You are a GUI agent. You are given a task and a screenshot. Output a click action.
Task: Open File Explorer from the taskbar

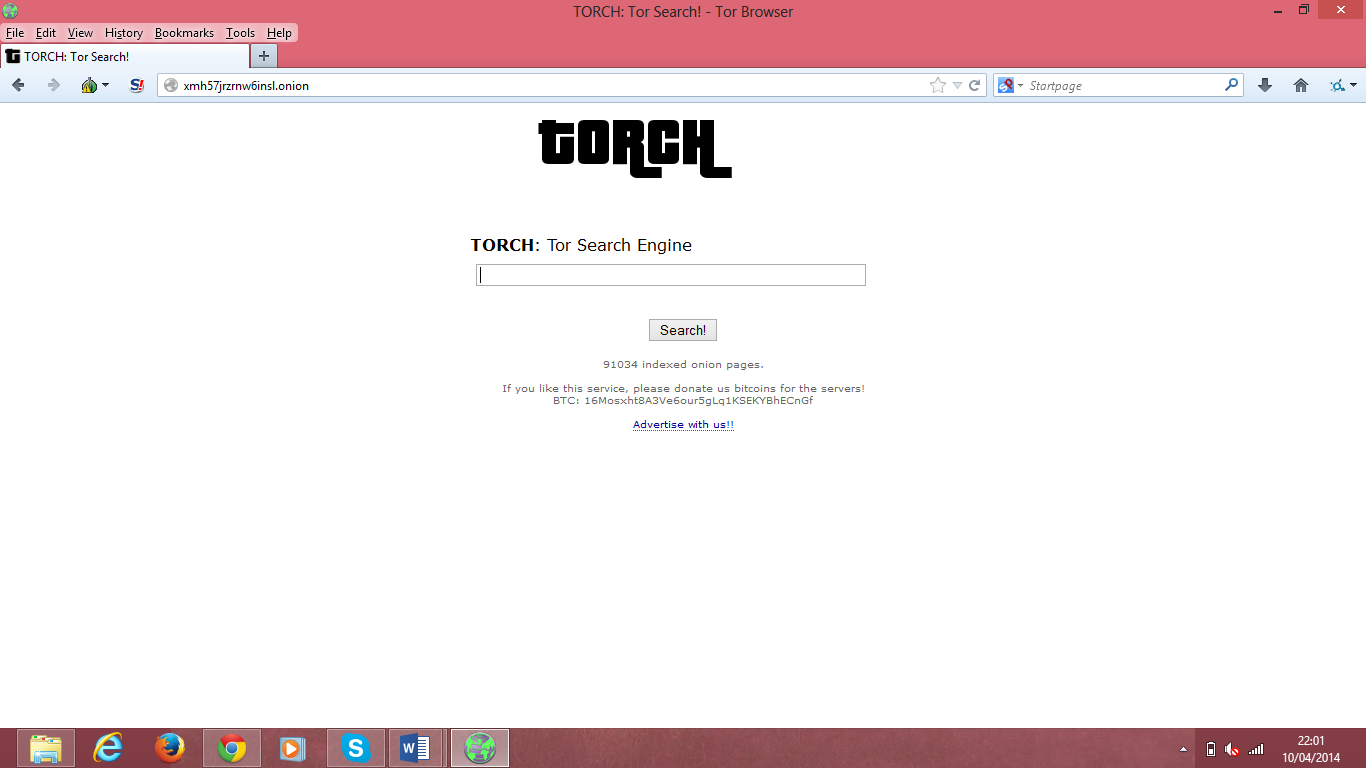46,748
